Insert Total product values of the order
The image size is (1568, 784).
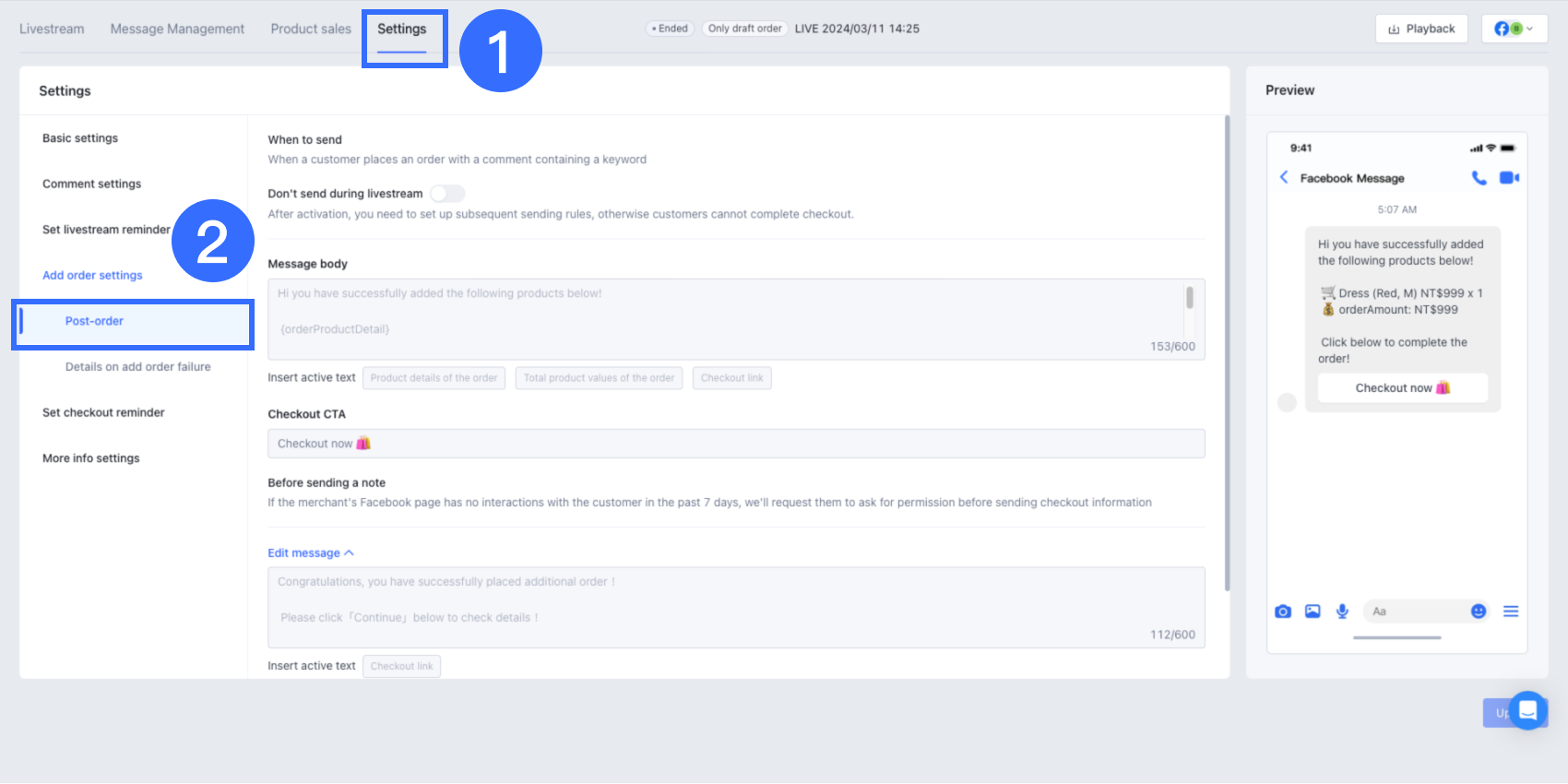coord(599,378)
